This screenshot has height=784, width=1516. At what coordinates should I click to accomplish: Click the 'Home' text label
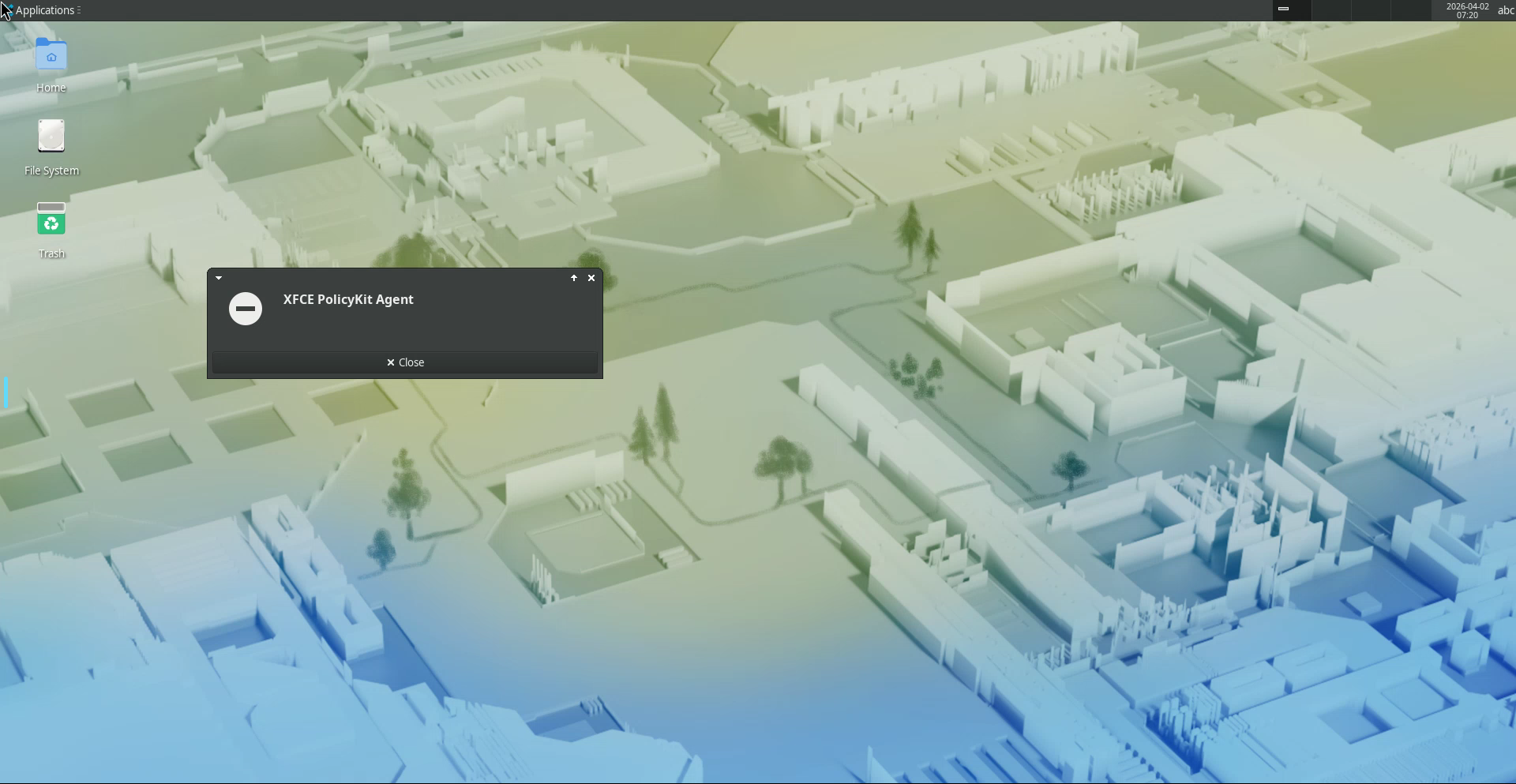pyautogui.click(x=51, y=88)
